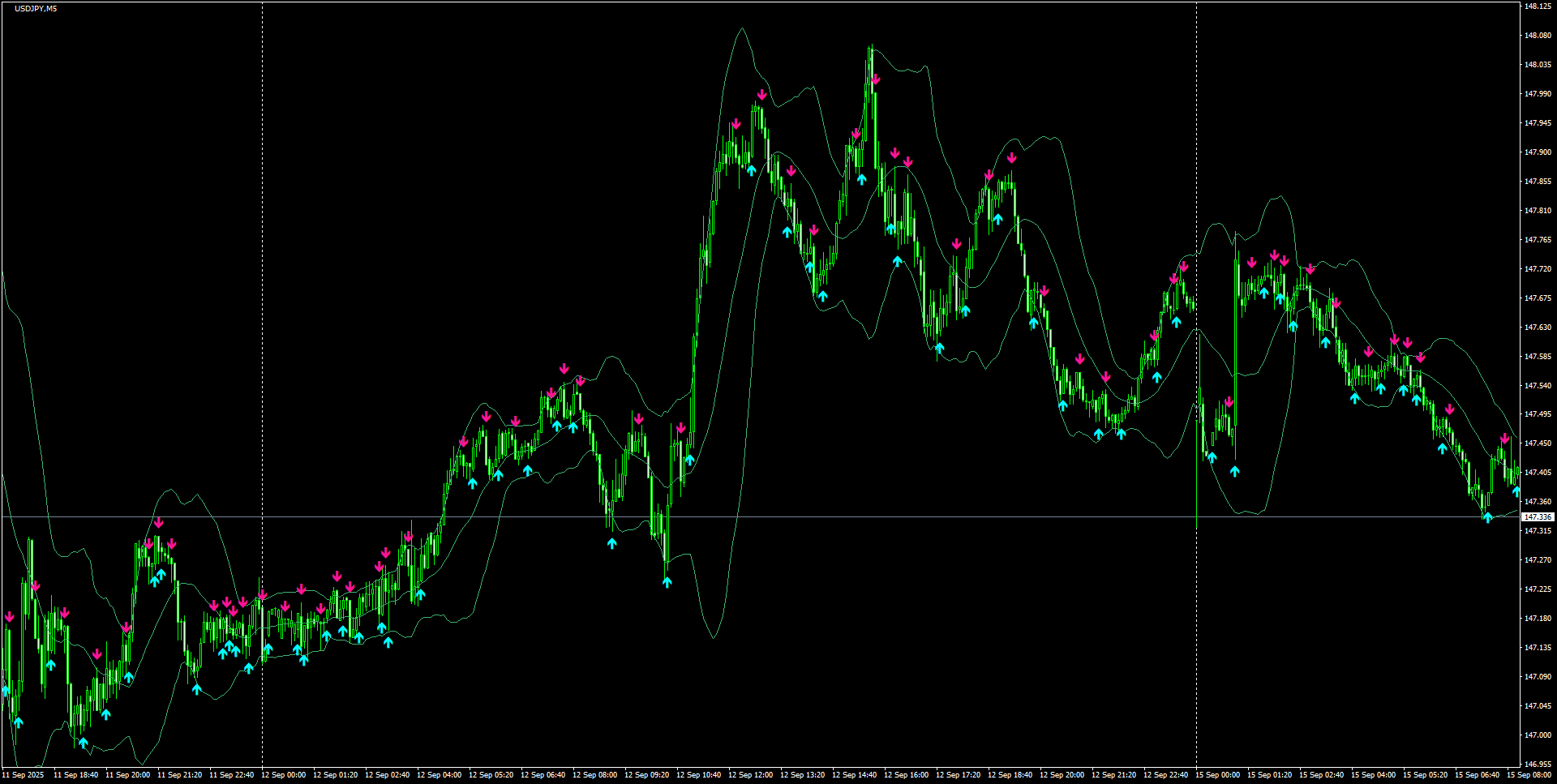Click the 147.720 price scale value
The image size is (1557, 784).
(1538, 269)
